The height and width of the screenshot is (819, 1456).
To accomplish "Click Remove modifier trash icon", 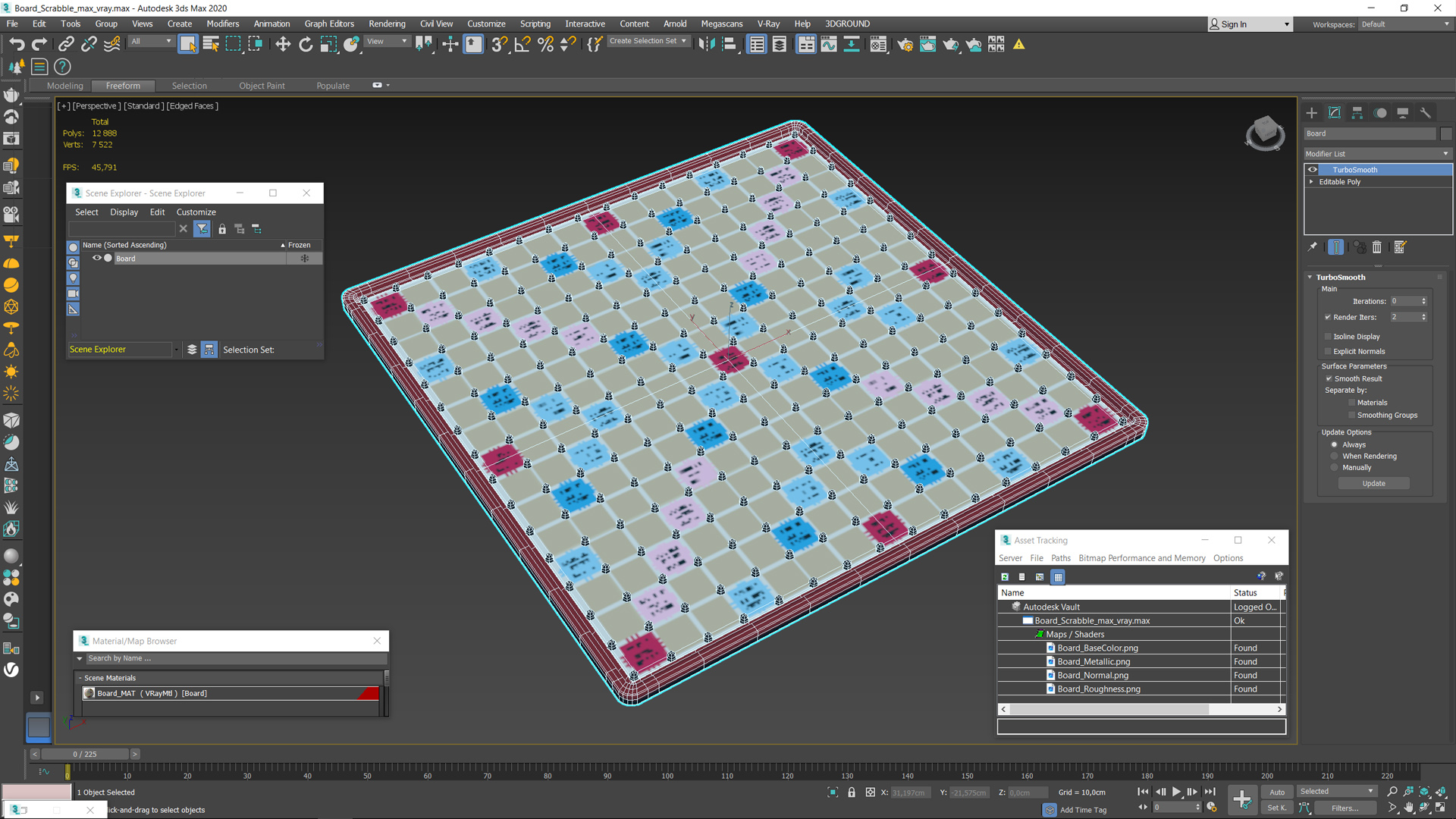I will coord(1377,247).
